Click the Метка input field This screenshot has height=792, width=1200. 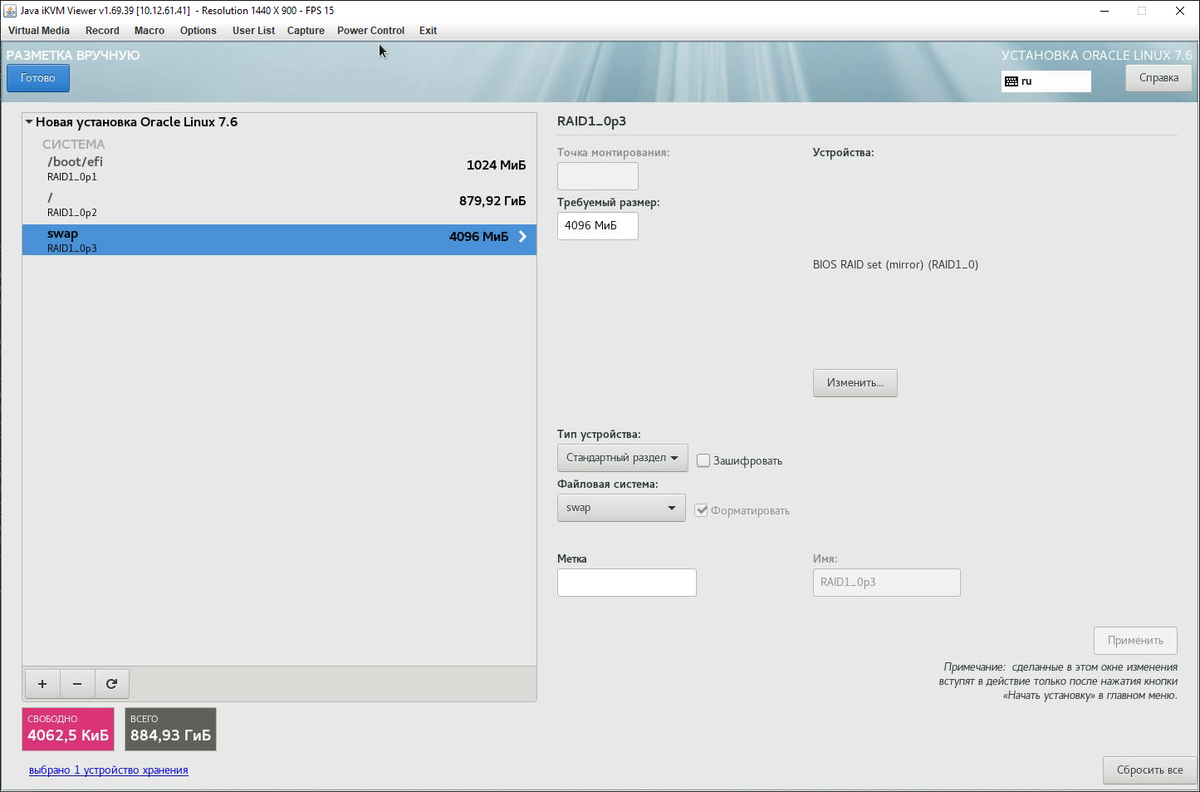(x=626, y=582)
